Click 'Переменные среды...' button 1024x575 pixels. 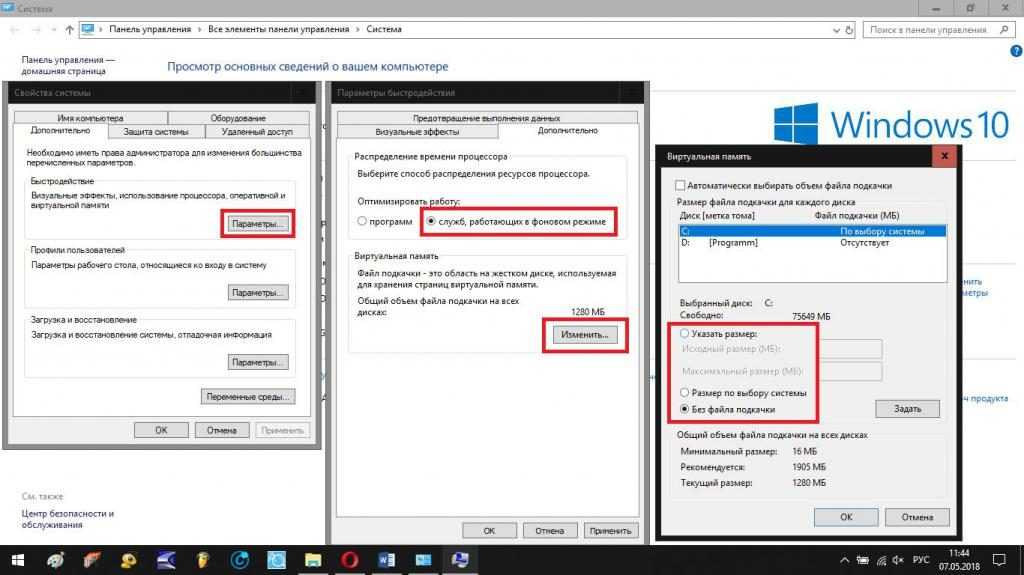click(248, 397)
